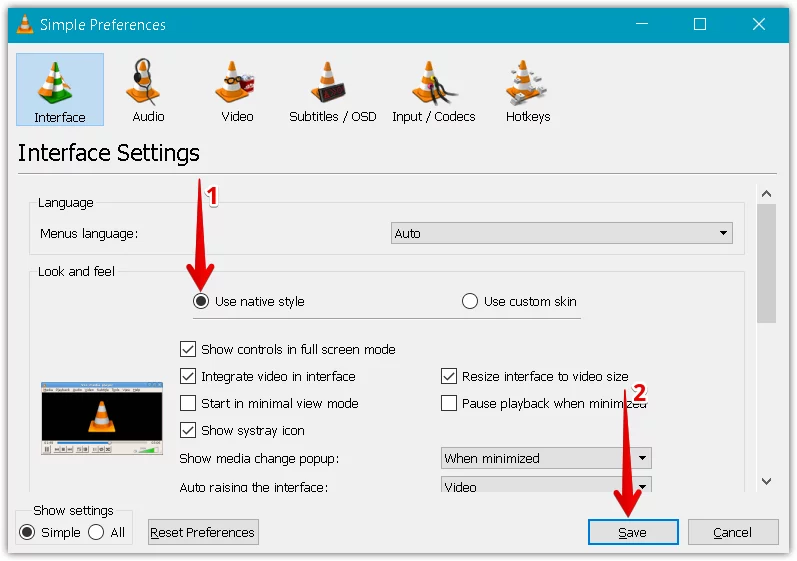
Task: Click the Auto raising the interface: label
Action: 254,487
